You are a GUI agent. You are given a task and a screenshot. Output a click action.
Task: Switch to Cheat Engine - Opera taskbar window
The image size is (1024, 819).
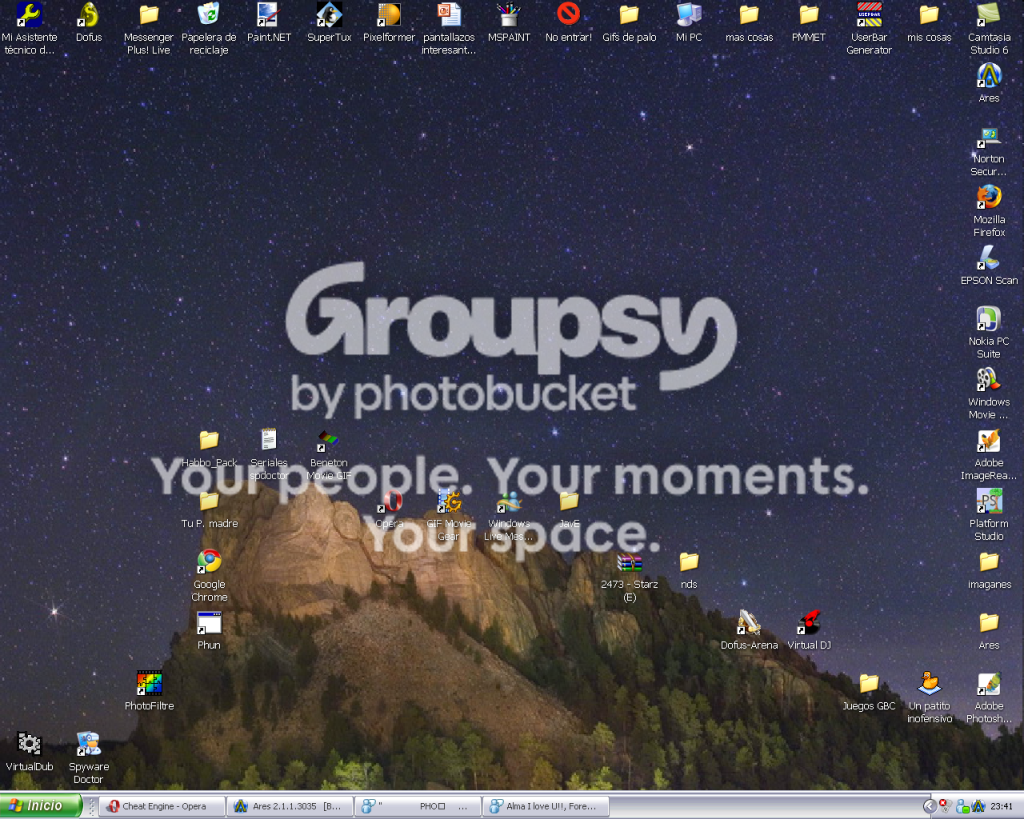(162, 807)
